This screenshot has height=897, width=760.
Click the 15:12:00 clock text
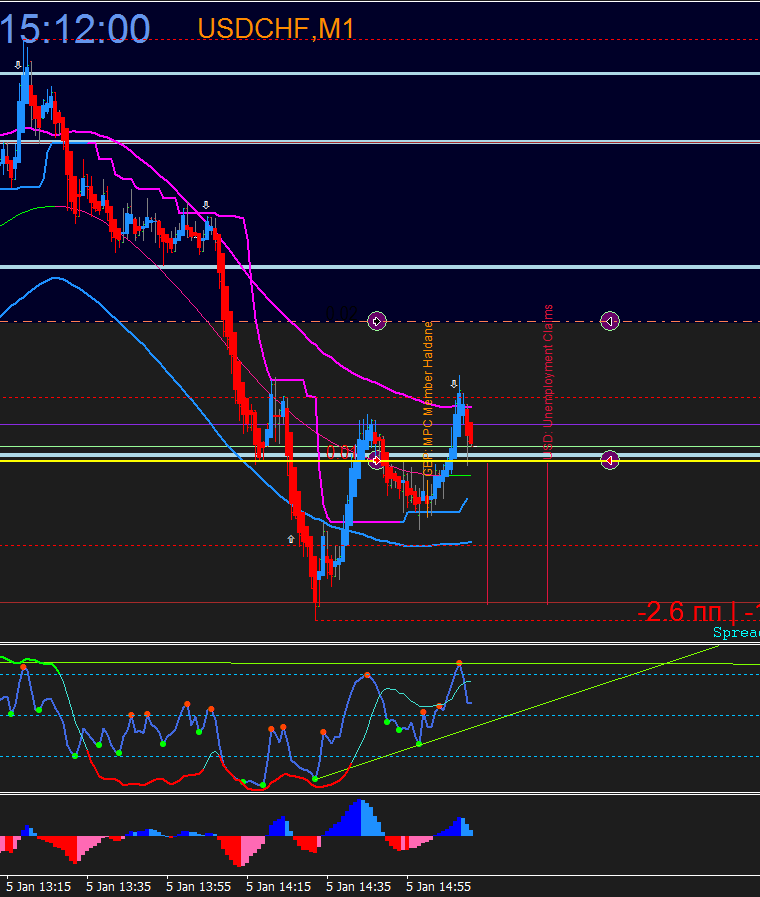(x=75, y=29)
